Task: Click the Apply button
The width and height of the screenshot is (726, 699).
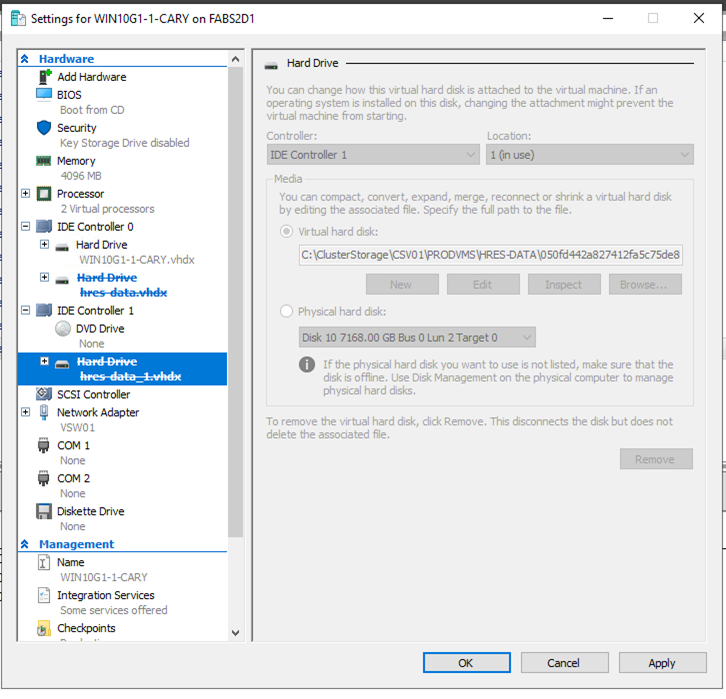Action: click(662, 663)
